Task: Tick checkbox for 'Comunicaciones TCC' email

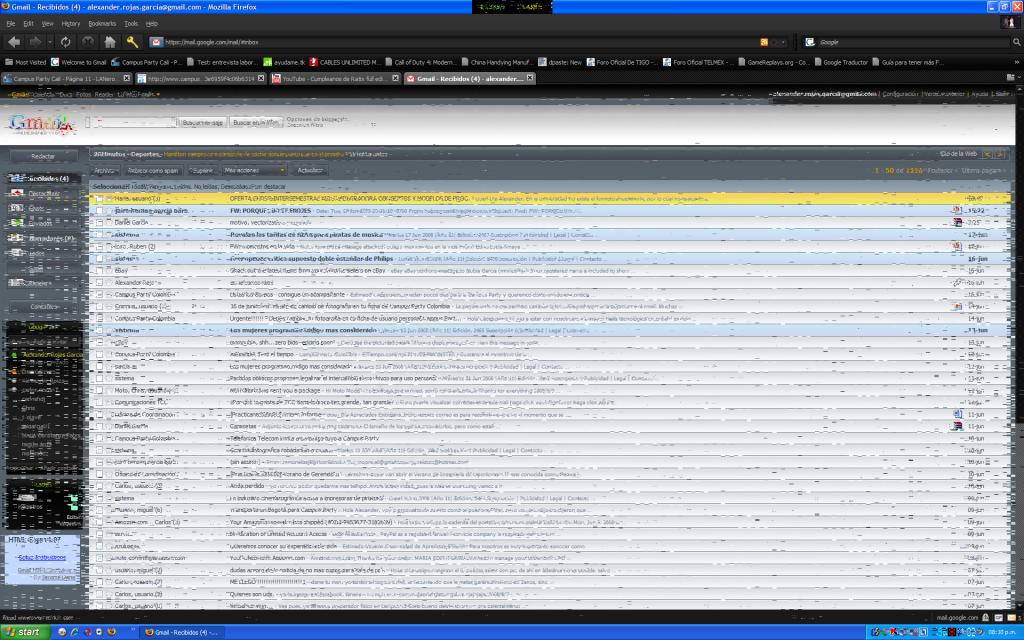Action: tap(99, 402)
